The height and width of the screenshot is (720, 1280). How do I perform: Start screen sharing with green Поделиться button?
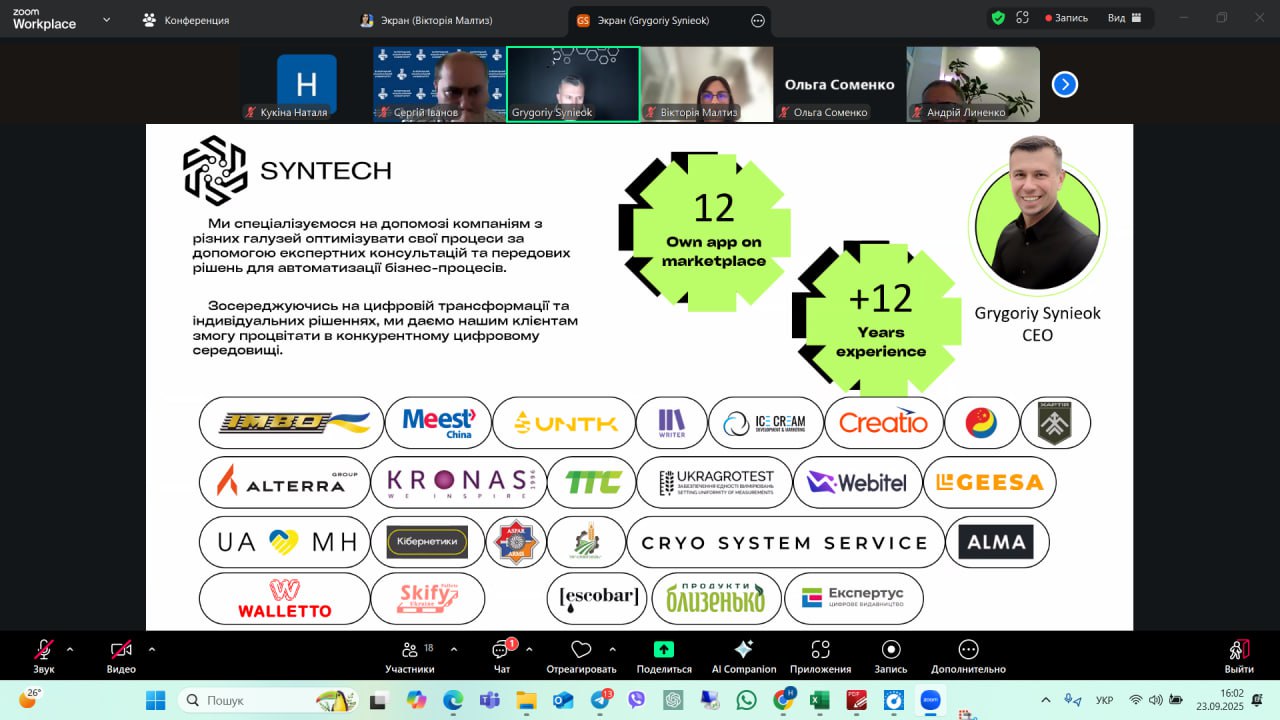pos(664,656)
